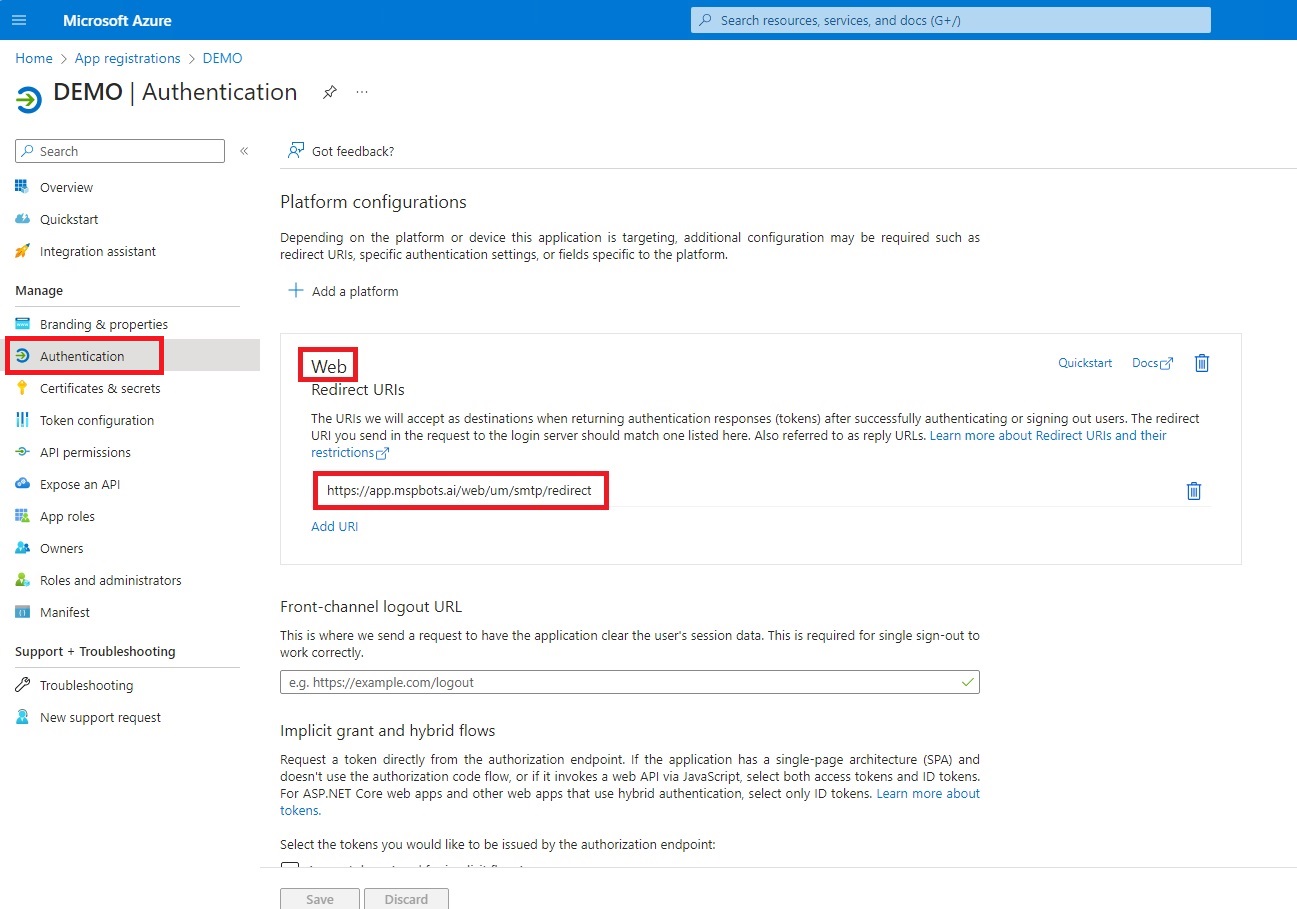Focus the top Azure search bar
This screenshot has height=909, width=1297.
951,20
